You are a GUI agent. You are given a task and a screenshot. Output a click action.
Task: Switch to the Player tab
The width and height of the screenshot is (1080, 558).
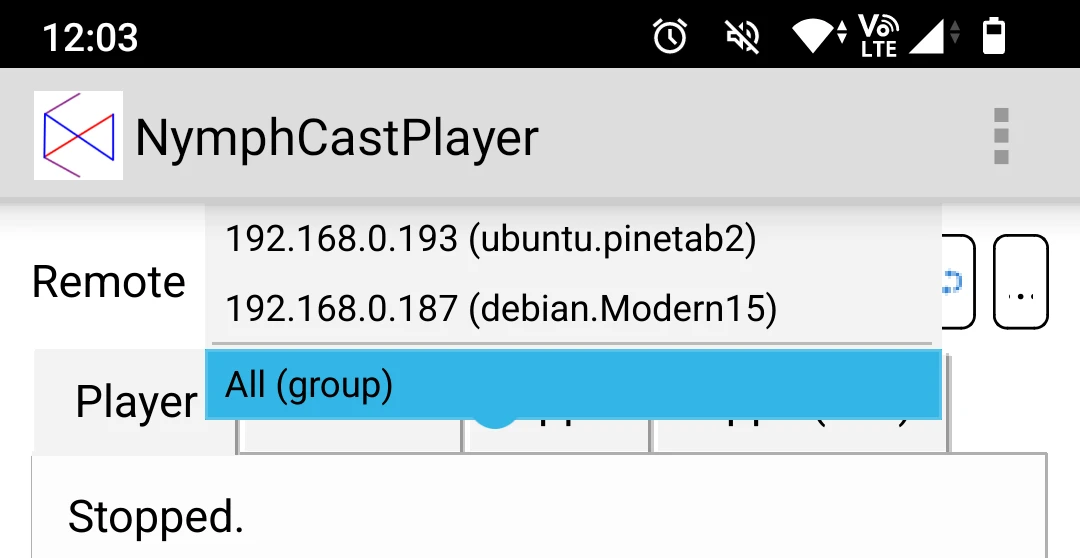(x=136, y=403)
